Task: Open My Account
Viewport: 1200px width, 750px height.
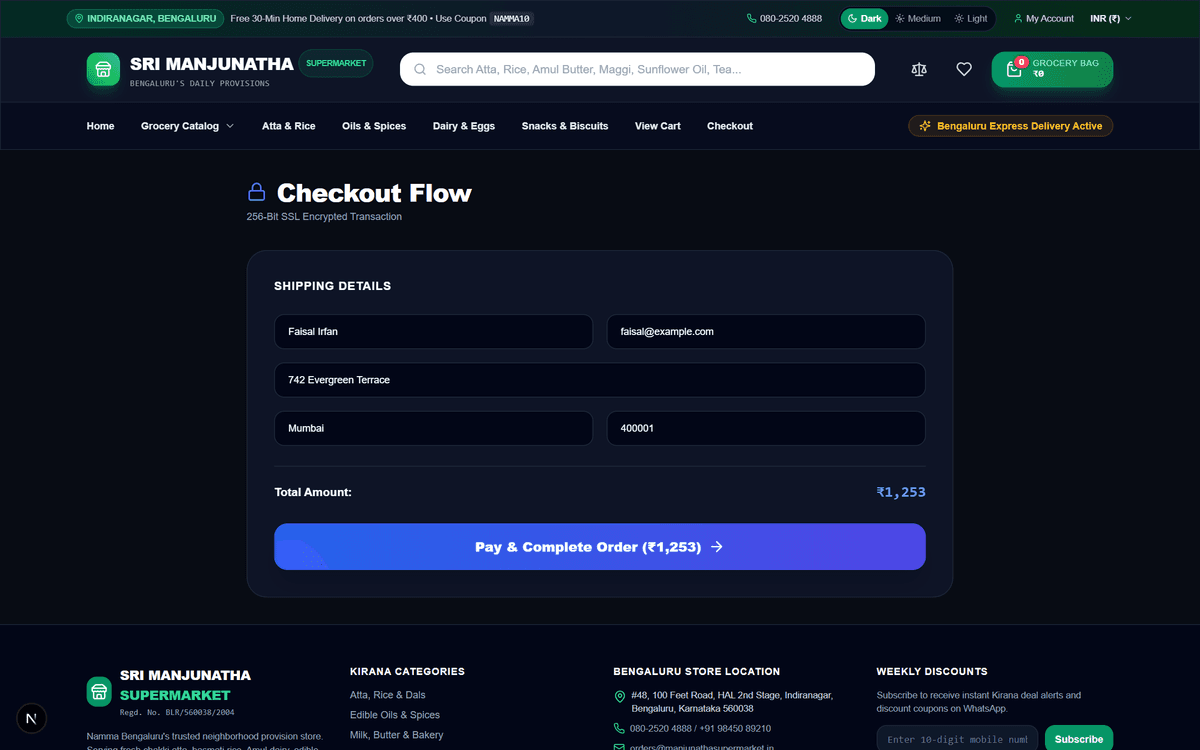Action: tap(1044, 18)
